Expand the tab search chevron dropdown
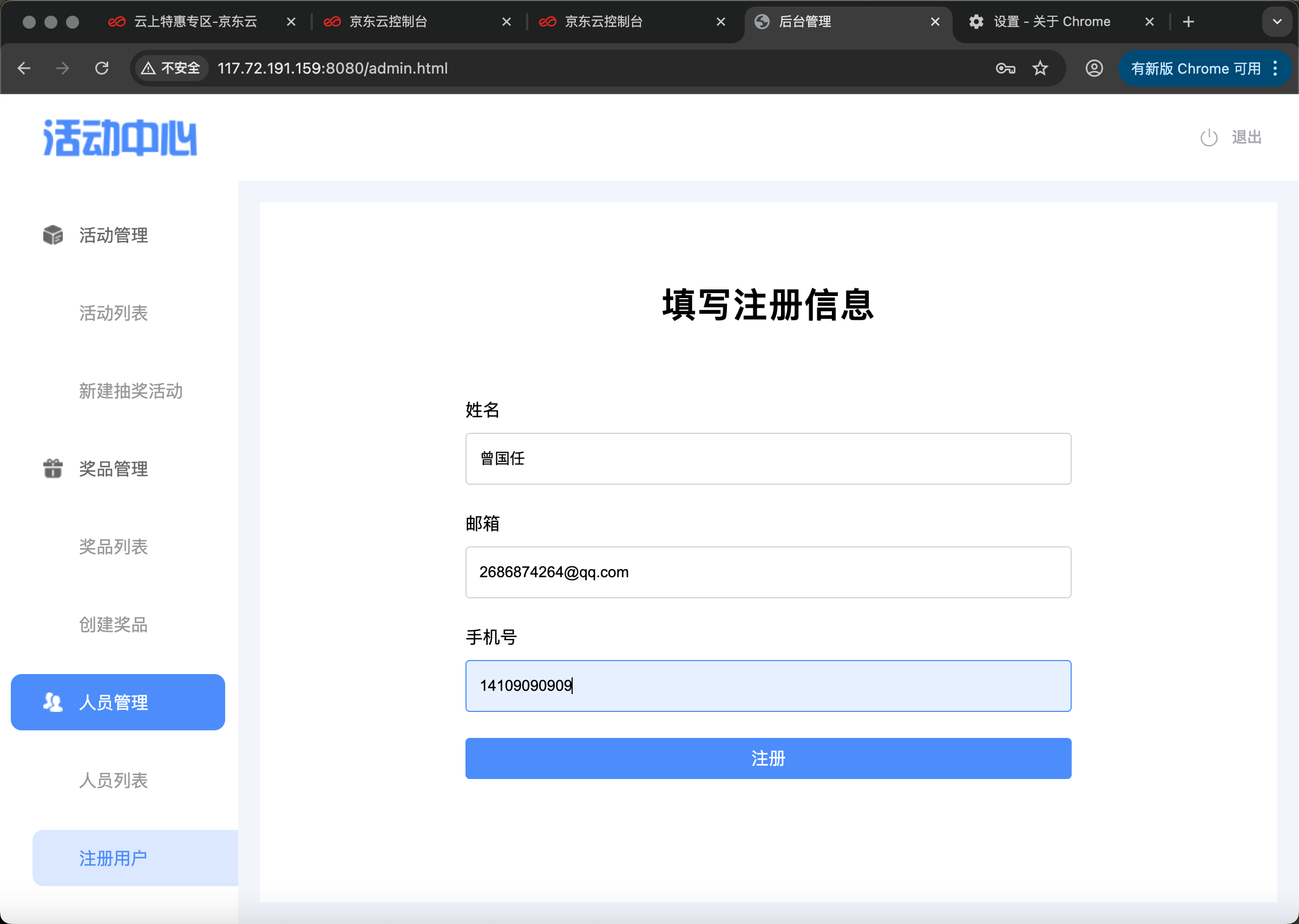The height and width of the screenshot is (924, 1299). tap(1277, 22)
